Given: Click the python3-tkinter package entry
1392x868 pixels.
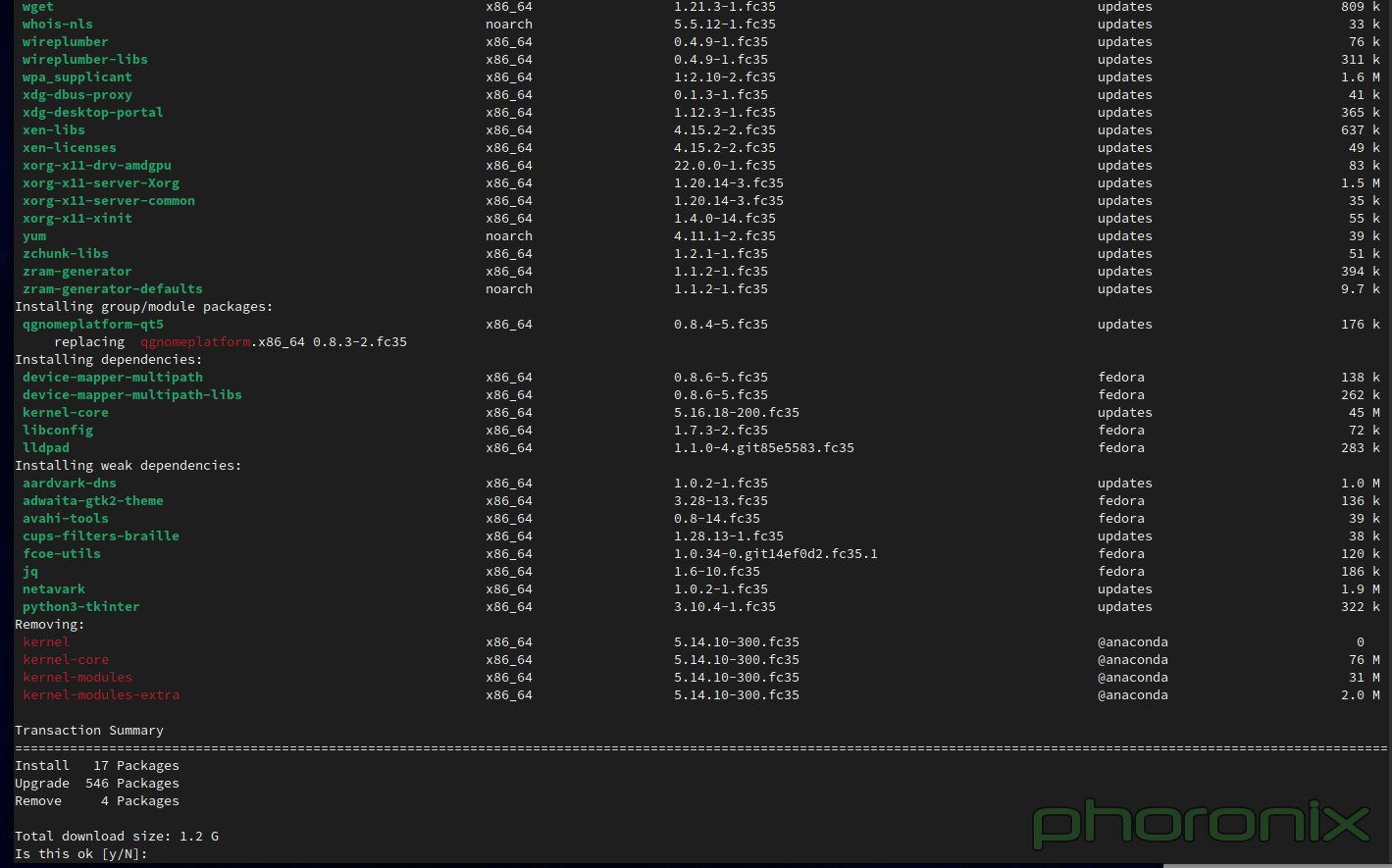Looking at the screenshot, I should 80,606.
